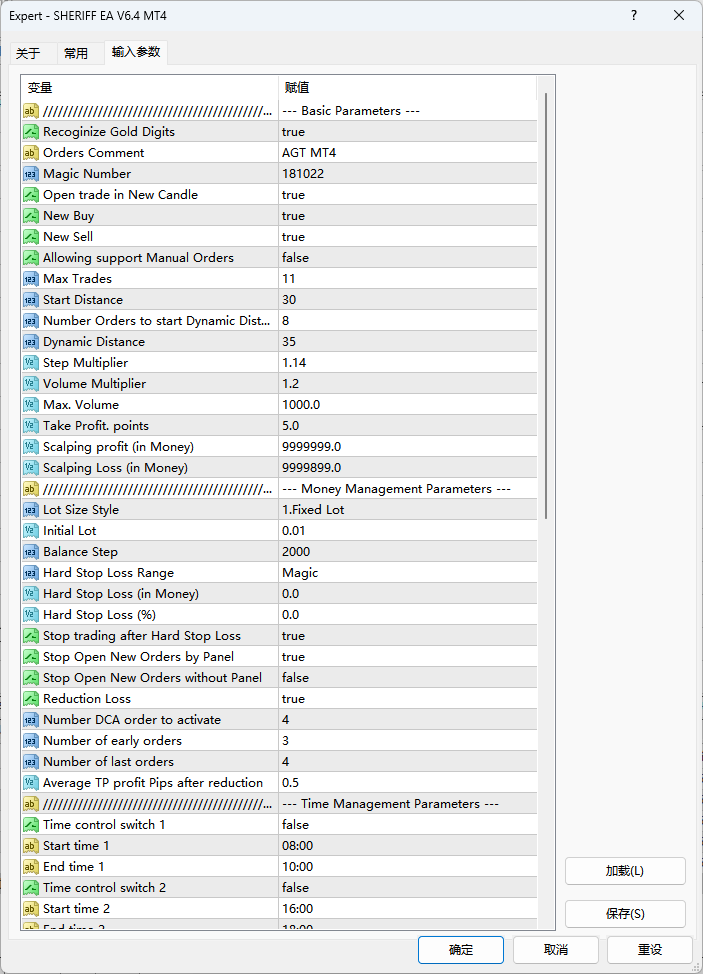Viewport: 703px width, 974px height.
Task: Open Time control switch 1 value dropdown
Action: coord(407,825)
